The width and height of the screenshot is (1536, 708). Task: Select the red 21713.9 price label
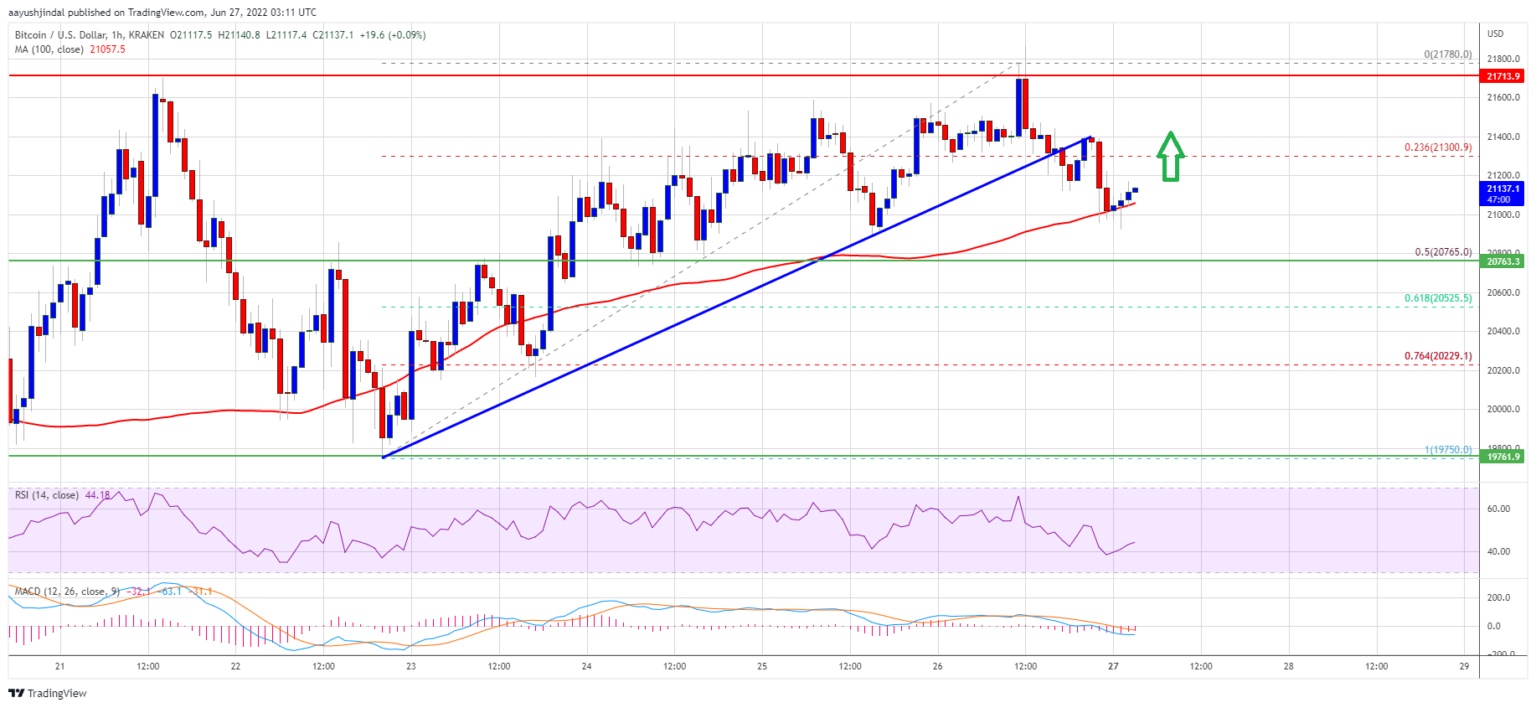pos(1504,76)
